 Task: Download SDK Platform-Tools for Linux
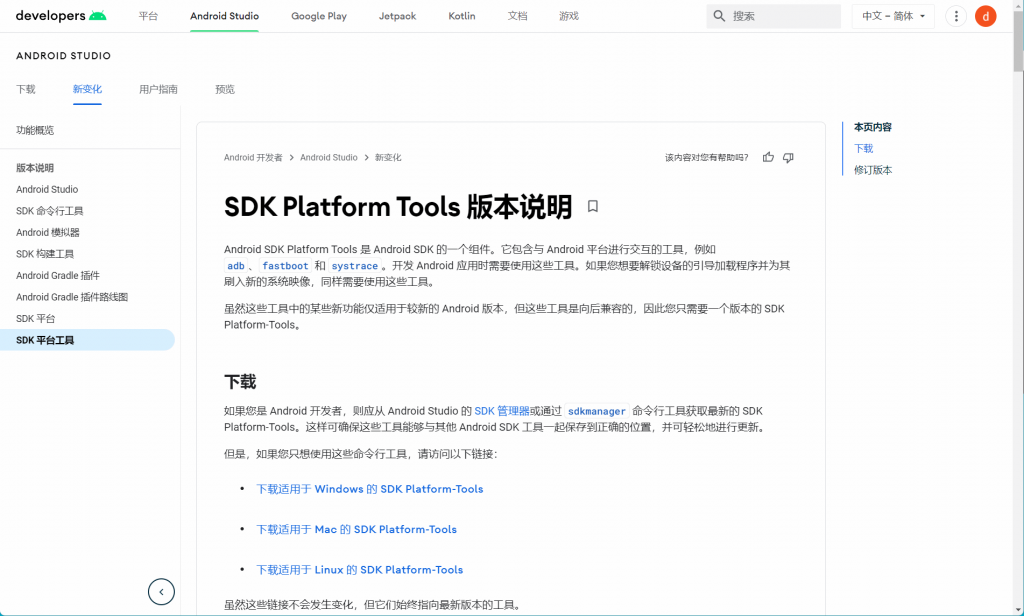[360, 570]
